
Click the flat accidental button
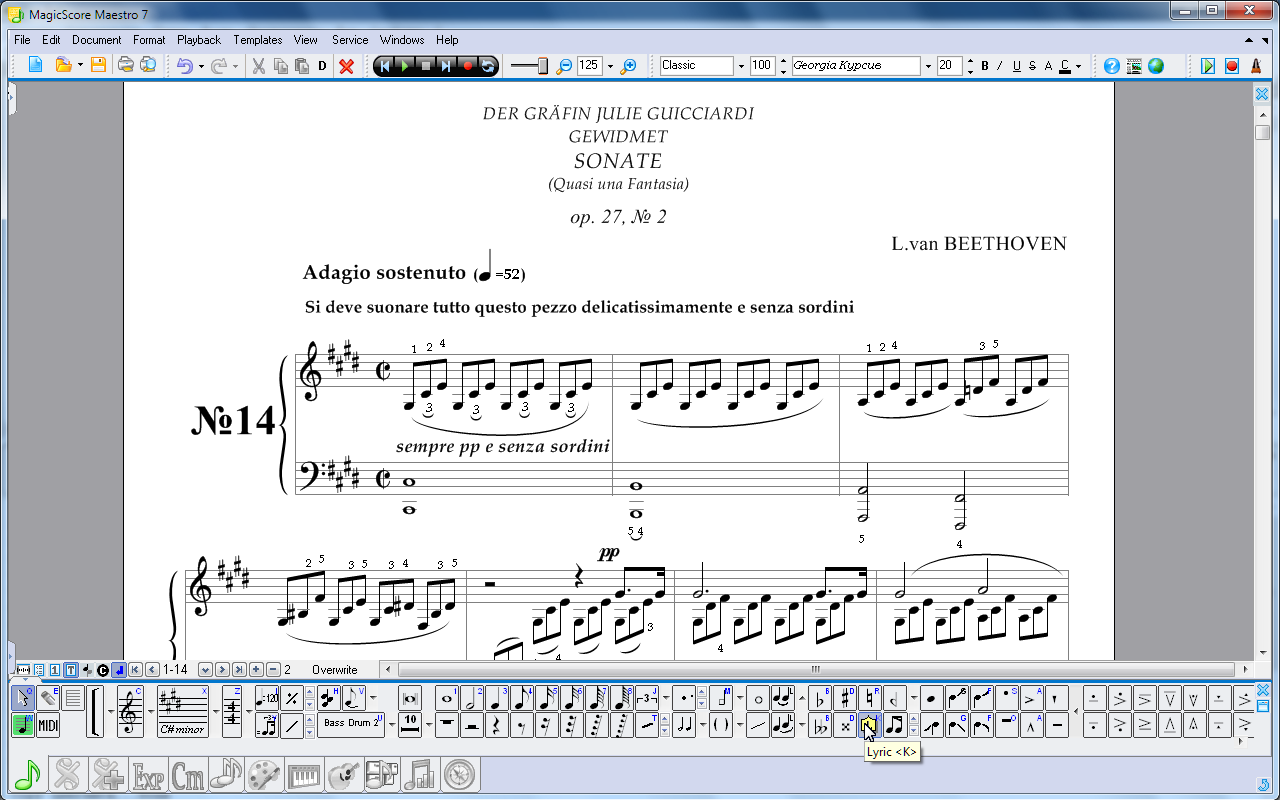click(x=820, y=698)
